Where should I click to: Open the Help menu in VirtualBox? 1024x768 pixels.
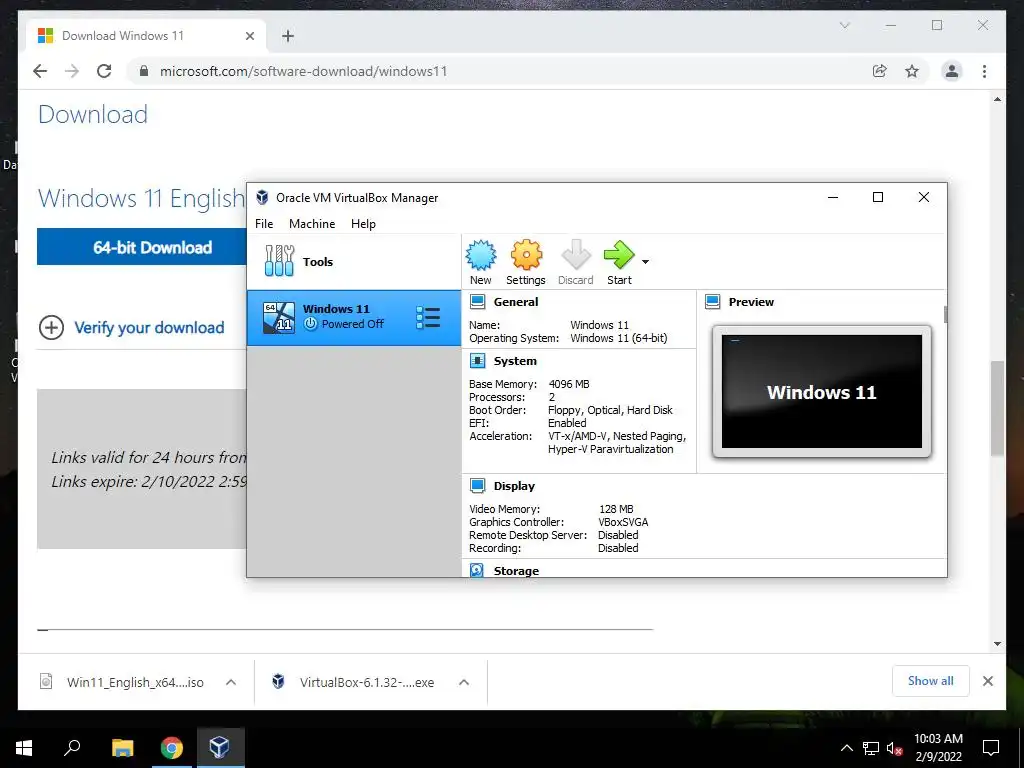coord(363,223)
